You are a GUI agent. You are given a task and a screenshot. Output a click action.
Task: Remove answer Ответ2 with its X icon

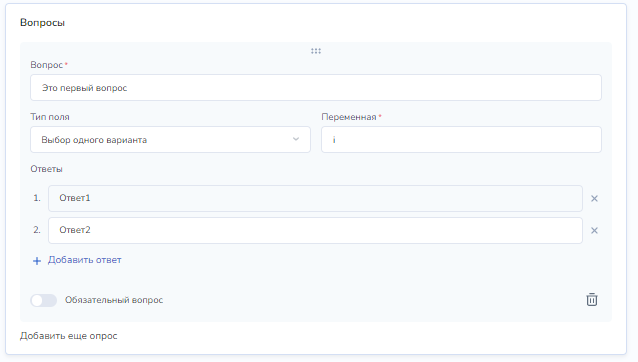pos(594,231)
